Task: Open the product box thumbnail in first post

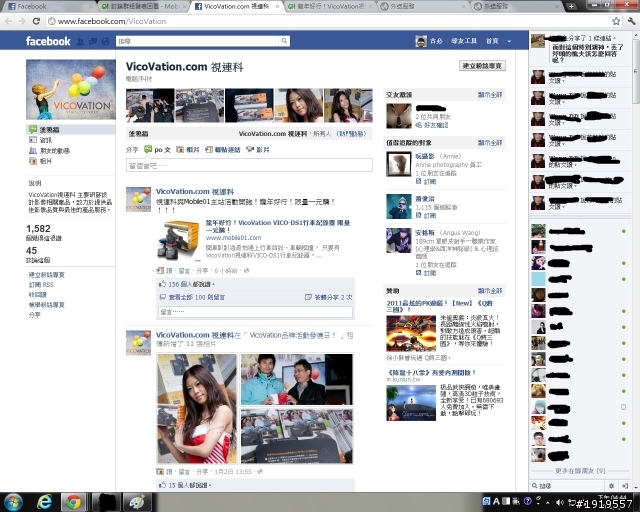Action: coord(180,240)
